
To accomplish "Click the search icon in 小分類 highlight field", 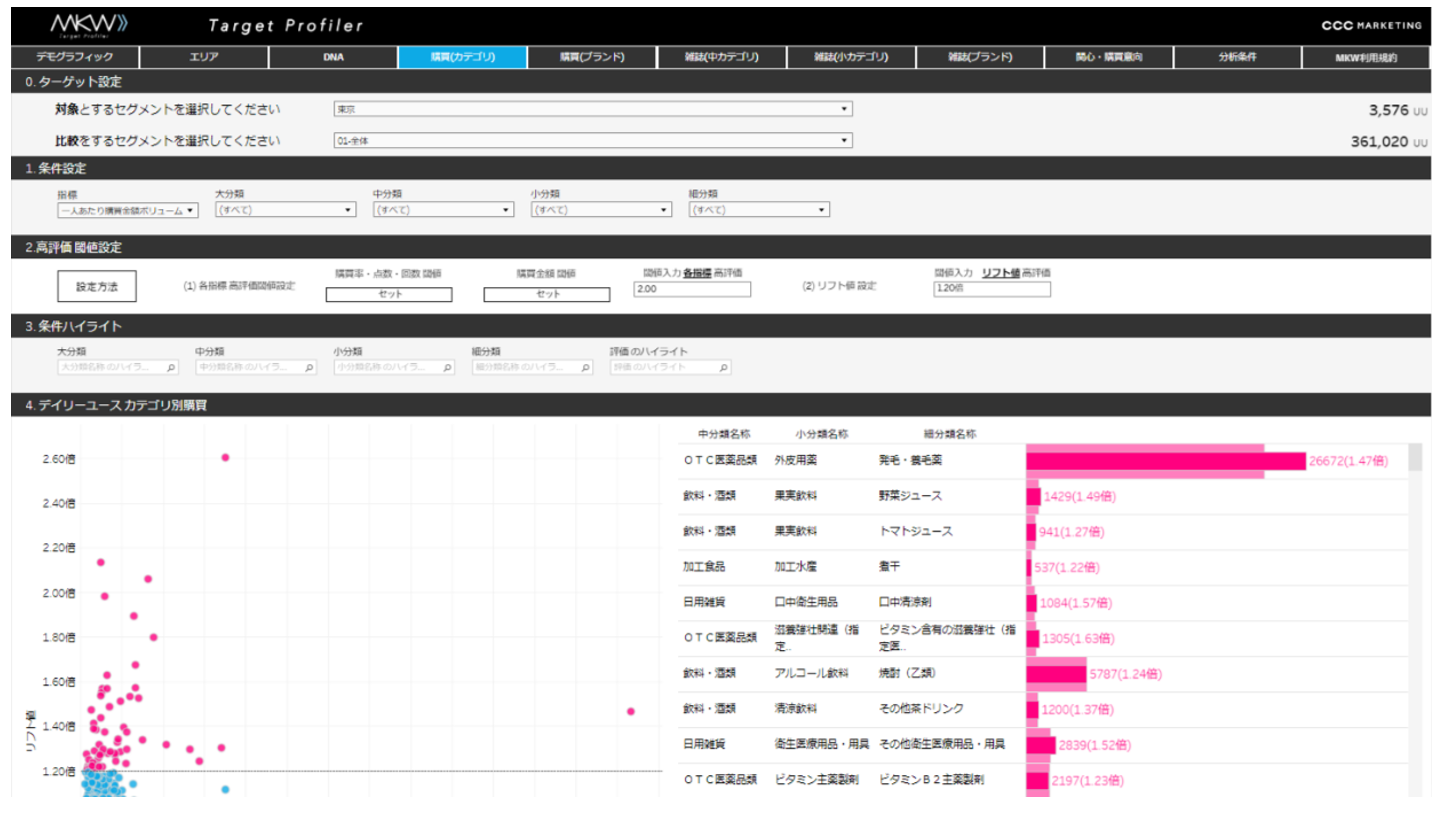I will [x=447, y=368].
